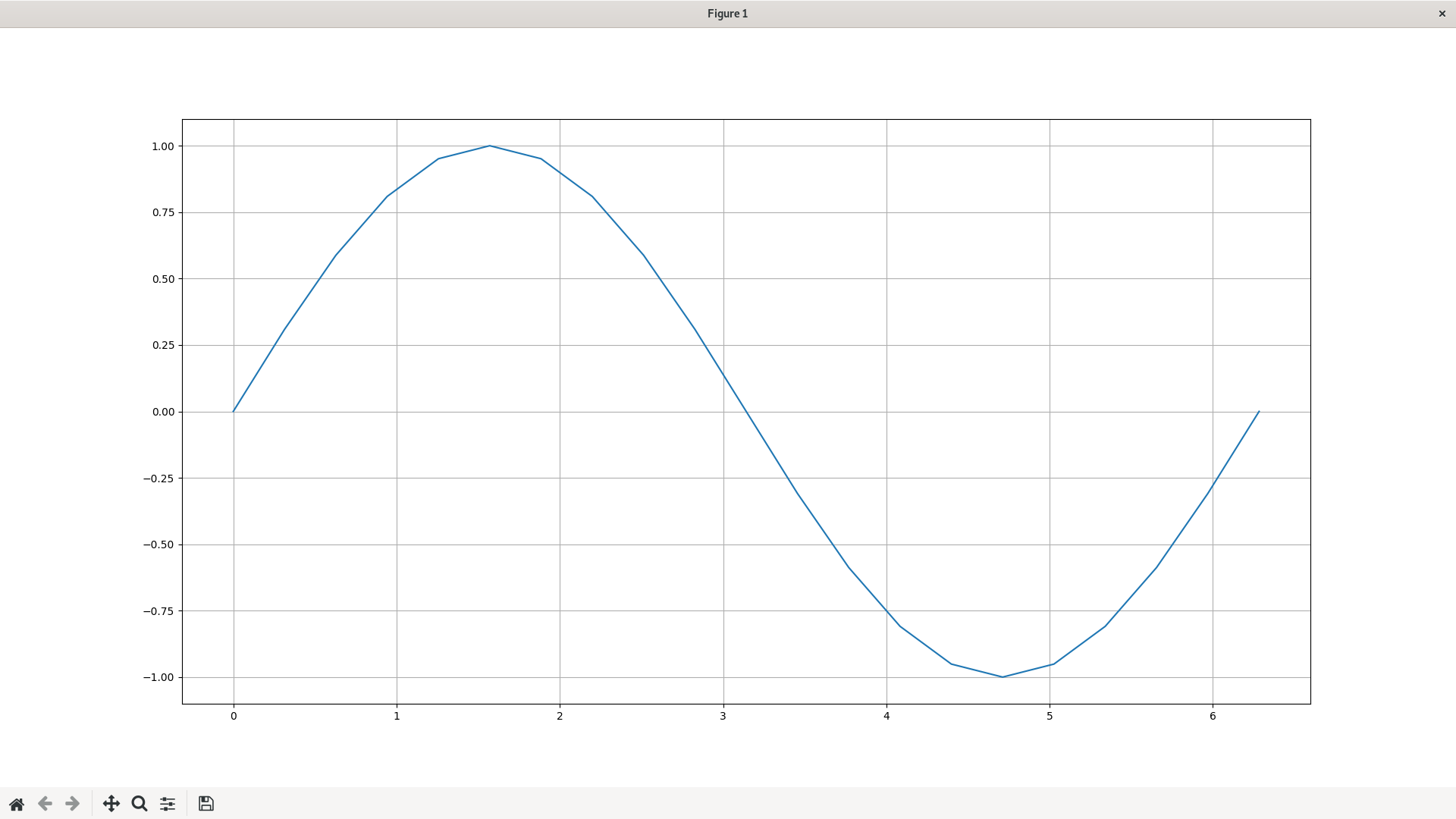Image resolution: width=1456 pixels, height=819 pixels.
Task: Click the y-axis tick label 0.50
Action: [x=163, y=279]
